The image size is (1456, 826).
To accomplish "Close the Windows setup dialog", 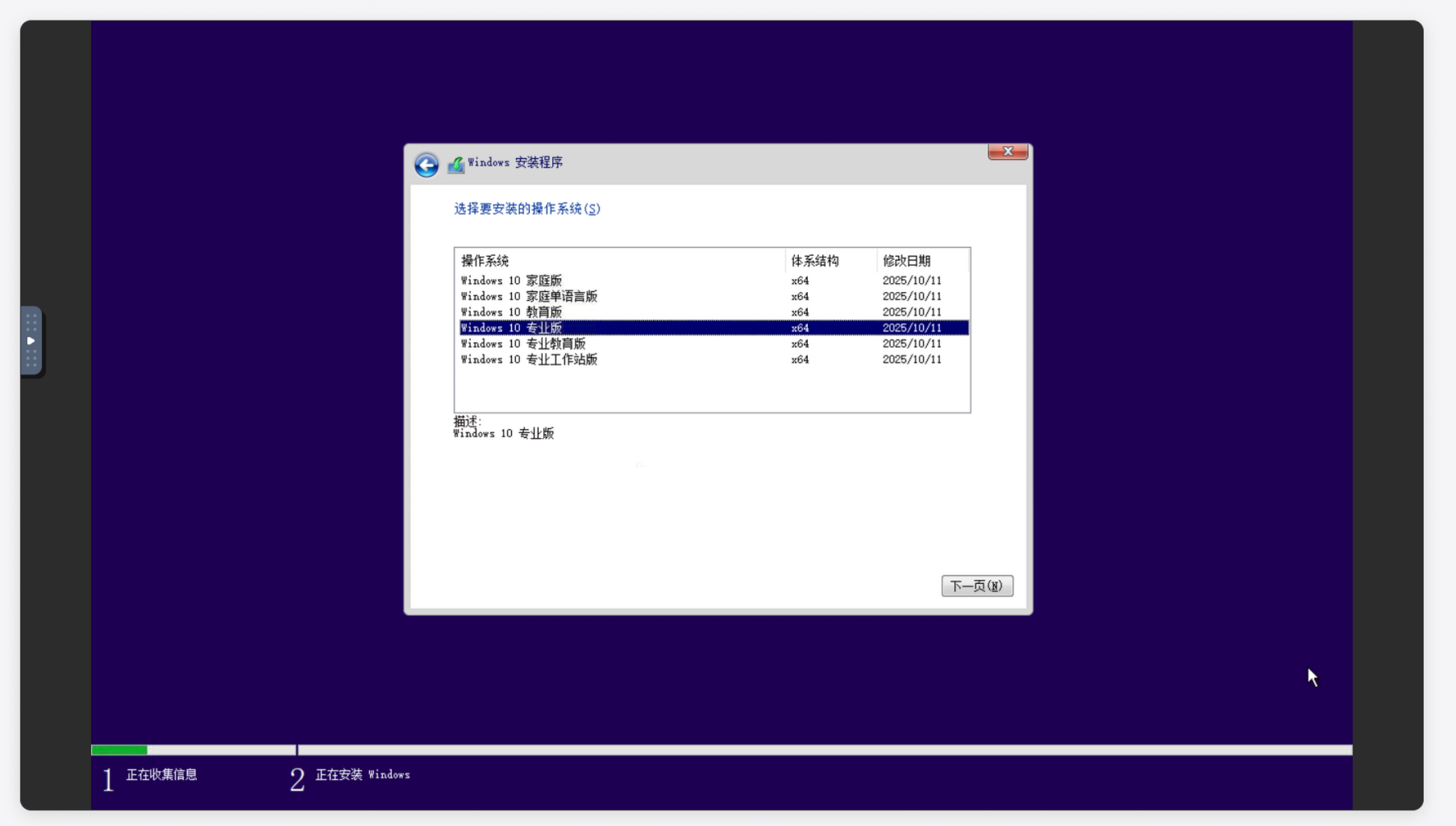I will pos(1008,152).
